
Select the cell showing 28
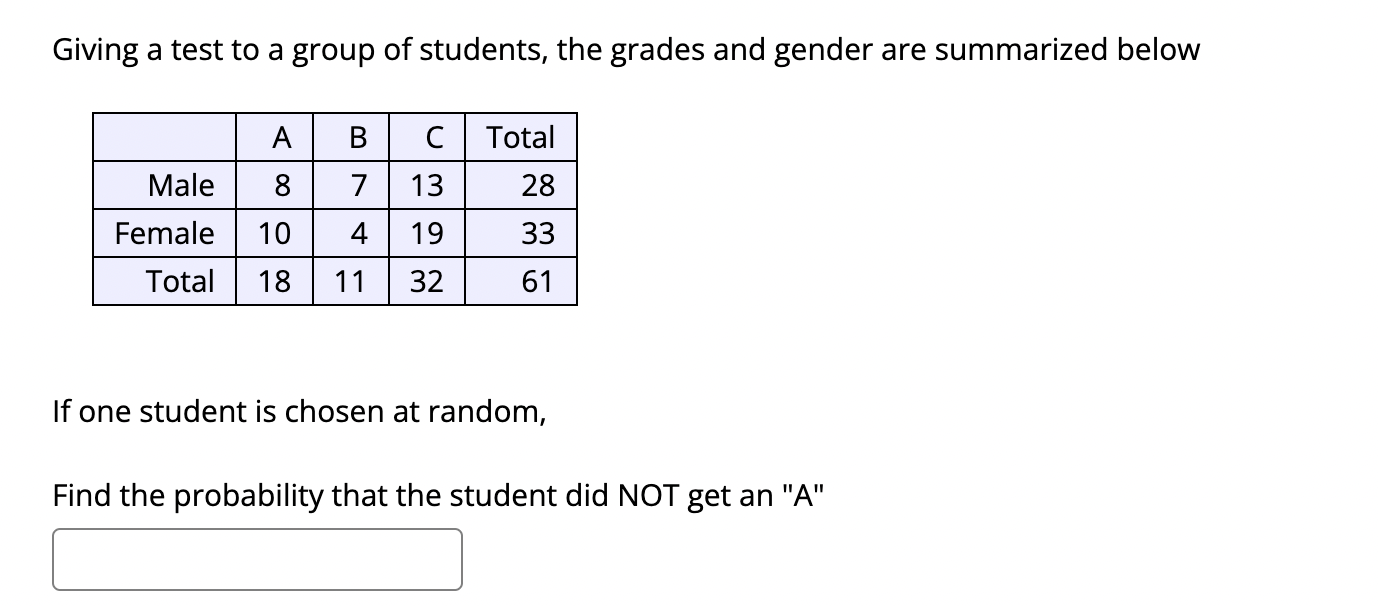click(537, 185)
